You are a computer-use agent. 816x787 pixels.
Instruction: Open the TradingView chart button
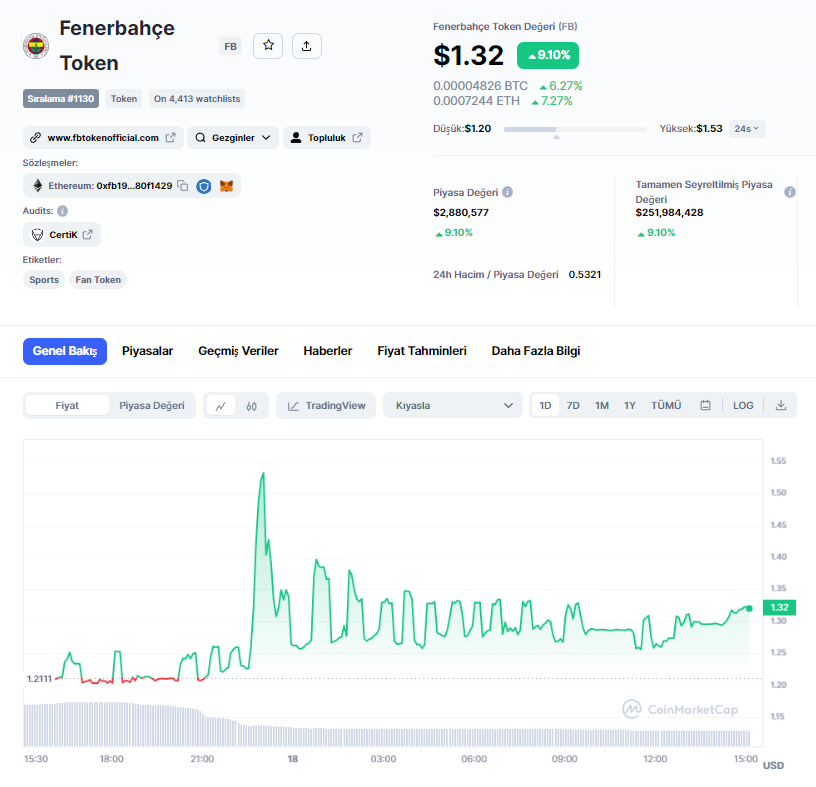326,405
